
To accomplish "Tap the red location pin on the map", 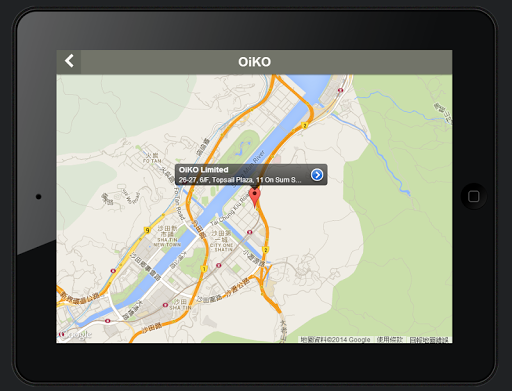I will click(255, 198).
